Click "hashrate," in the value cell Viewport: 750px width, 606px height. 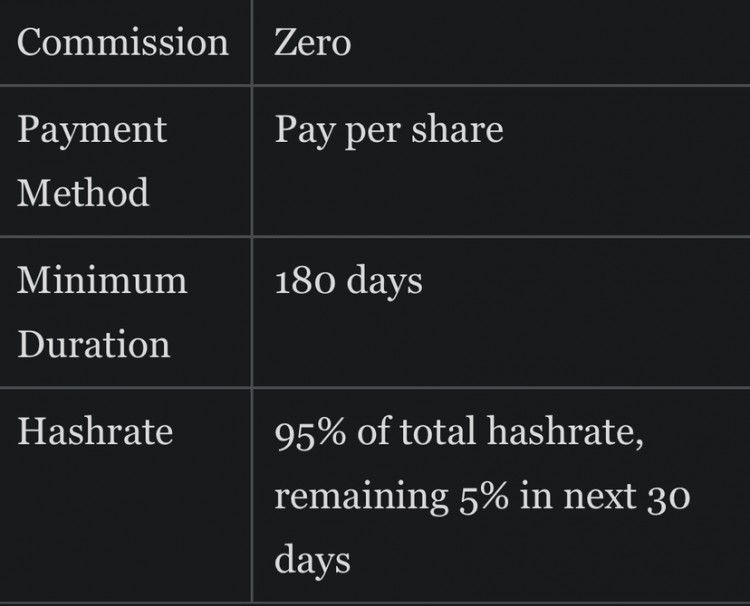click(x=565, y=432)
